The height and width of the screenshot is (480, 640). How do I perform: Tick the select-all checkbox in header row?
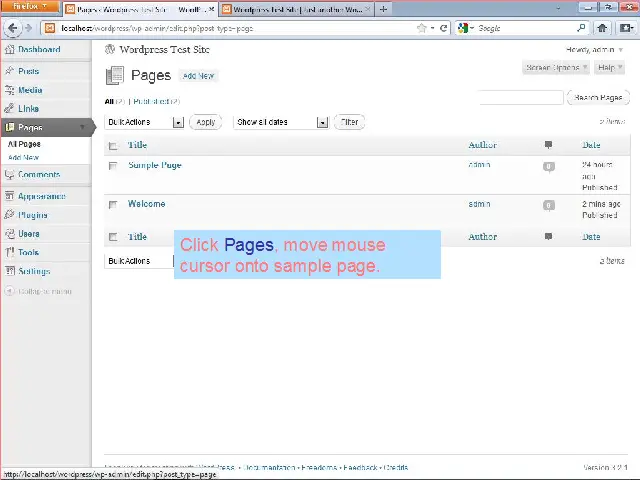[113, 146]
